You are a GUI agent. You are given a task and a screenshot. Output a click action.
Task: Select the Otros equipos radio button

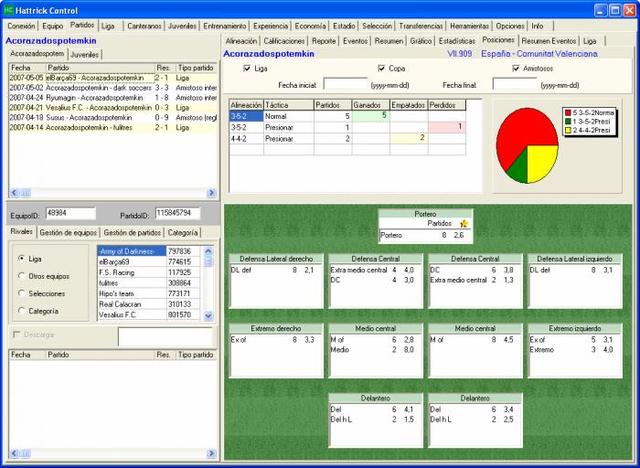point(22,275)
